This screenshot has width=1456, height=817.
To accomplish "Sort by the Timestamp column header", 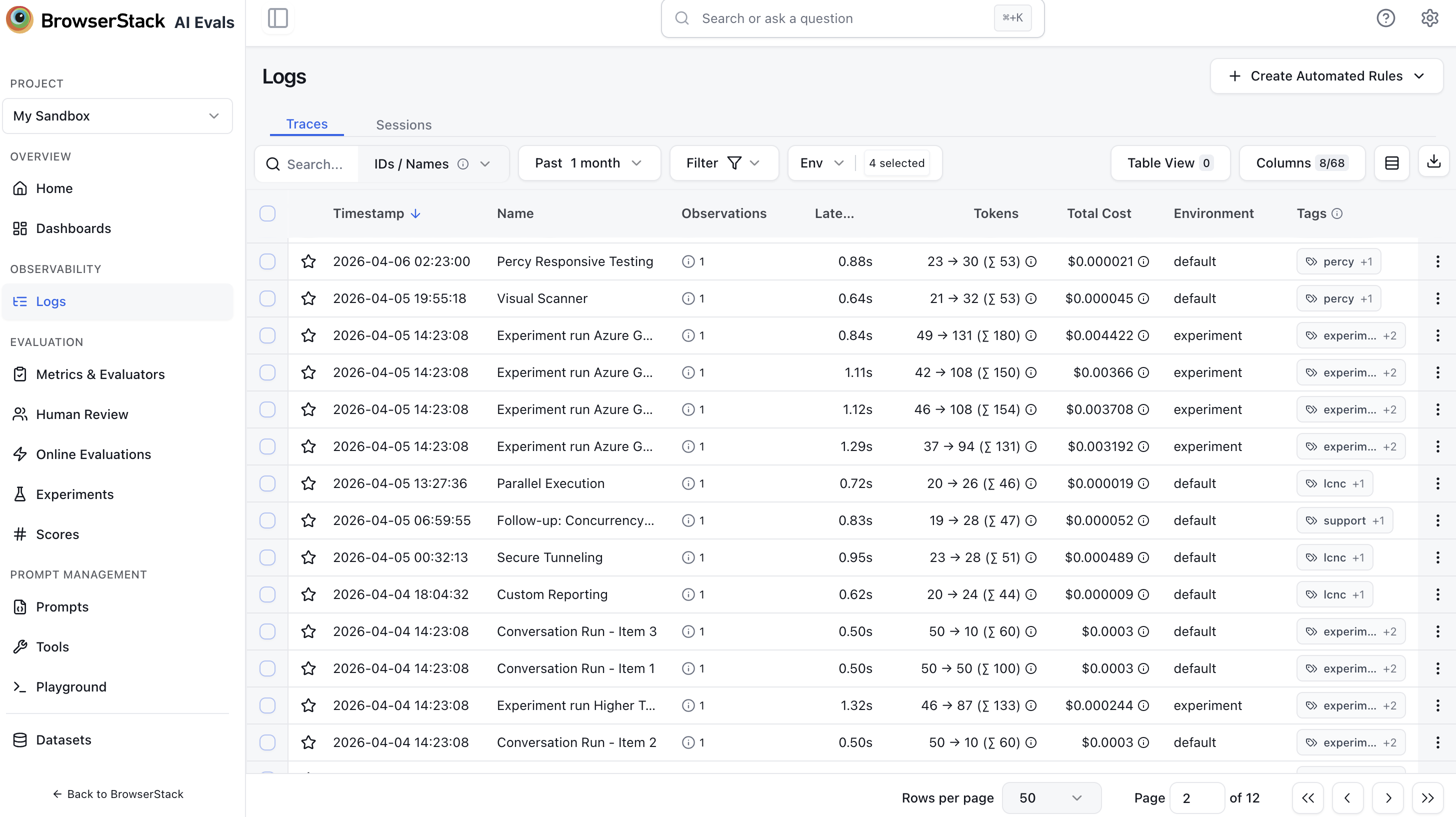I will (376, 213).
